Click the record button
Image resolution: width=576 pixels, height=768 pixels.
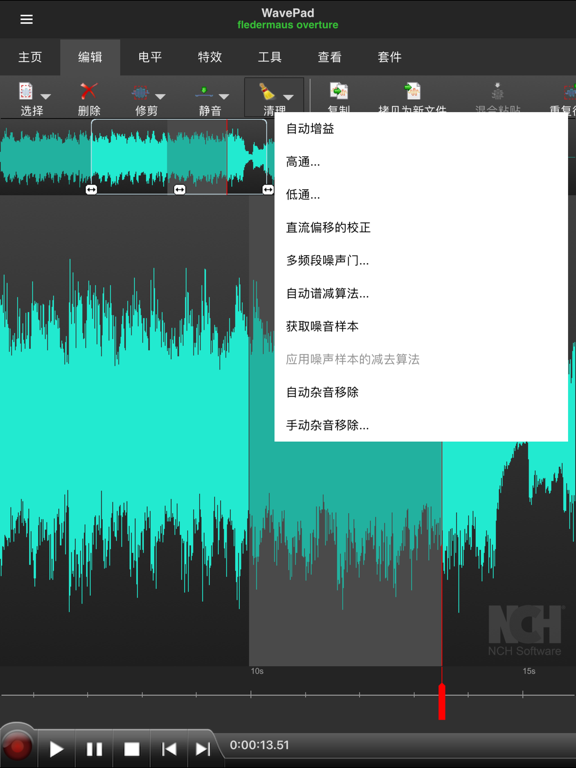18,747
